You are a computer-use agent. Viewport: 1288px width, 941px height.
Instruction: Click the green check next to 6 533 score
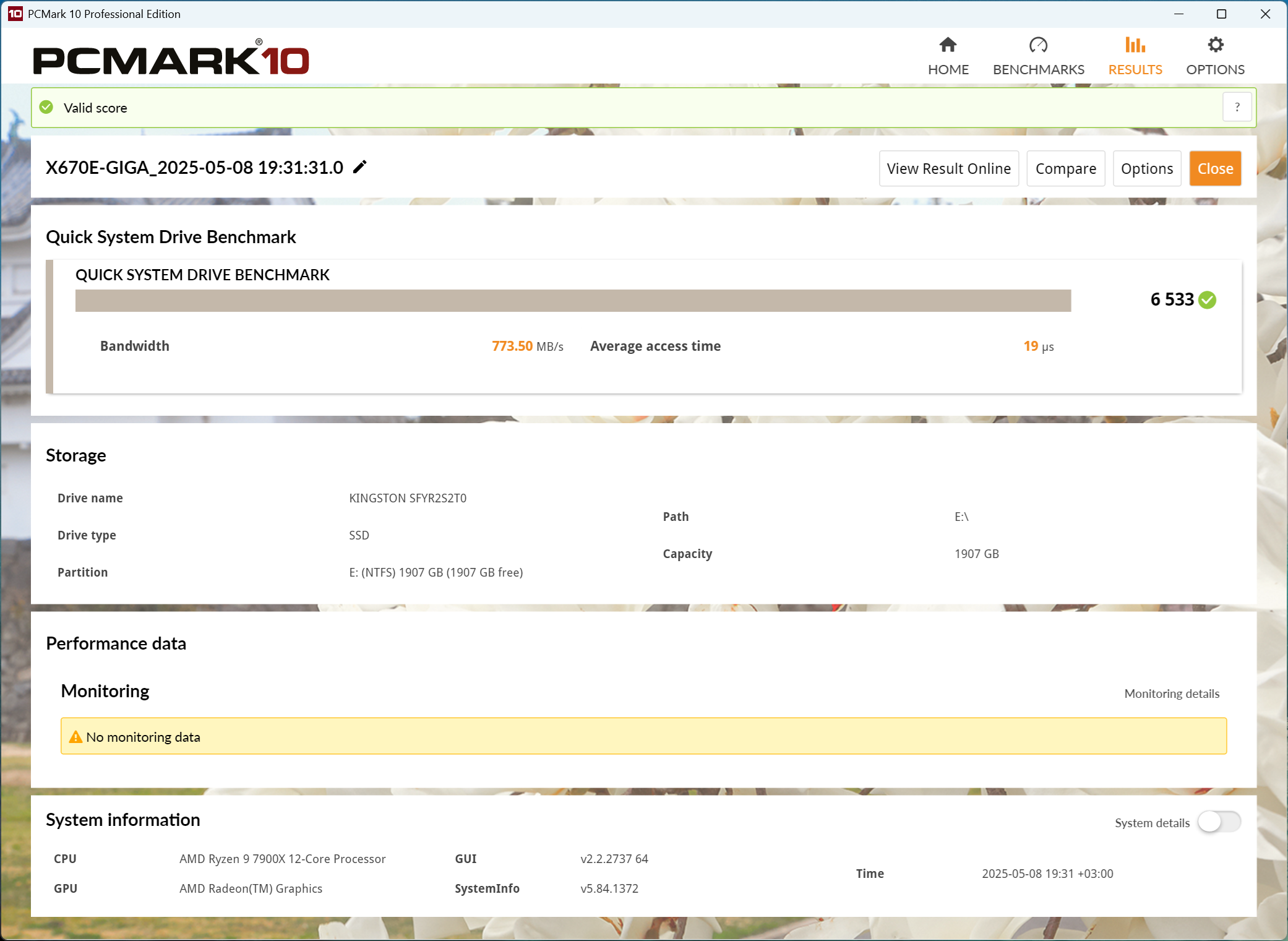(x=1207, y=300)
